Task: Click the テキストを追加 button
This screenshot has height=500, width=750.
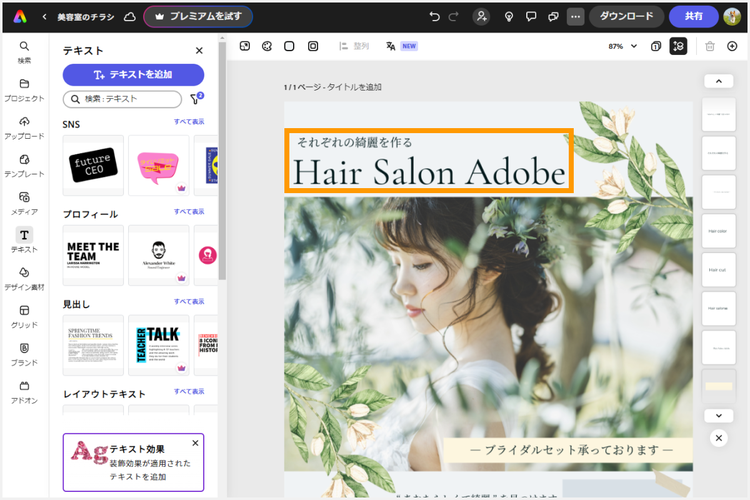Action: tap(133, 75)
